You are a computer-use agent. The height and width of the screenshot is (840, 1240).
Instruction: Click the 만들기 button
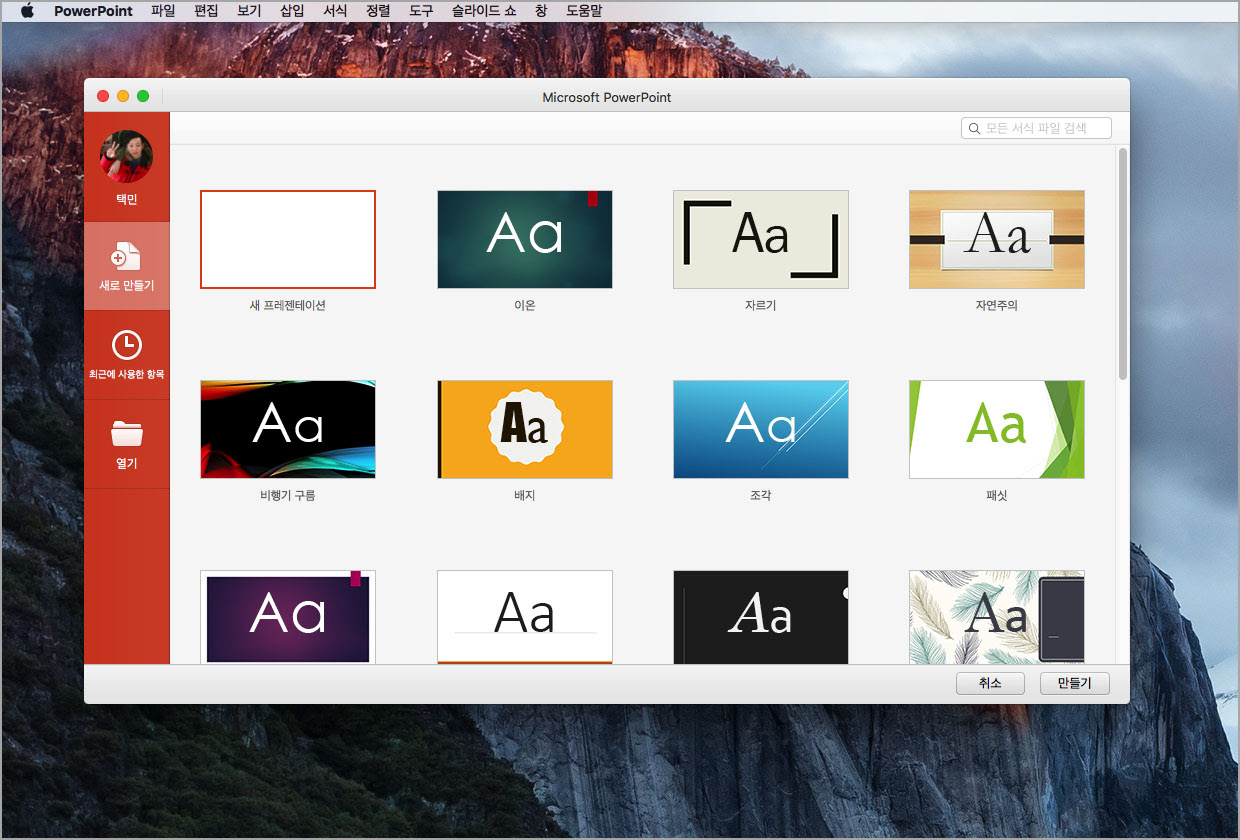[x=1075, y=684]
